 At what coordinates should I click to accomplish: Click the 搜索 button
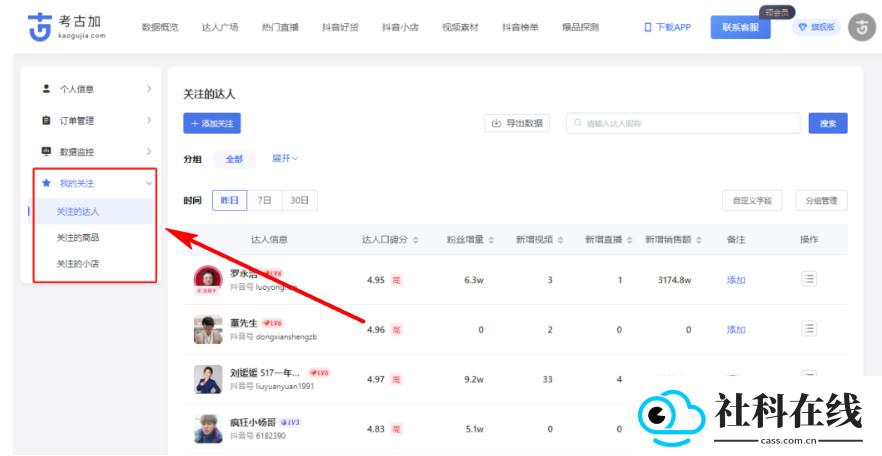point(828,123)
